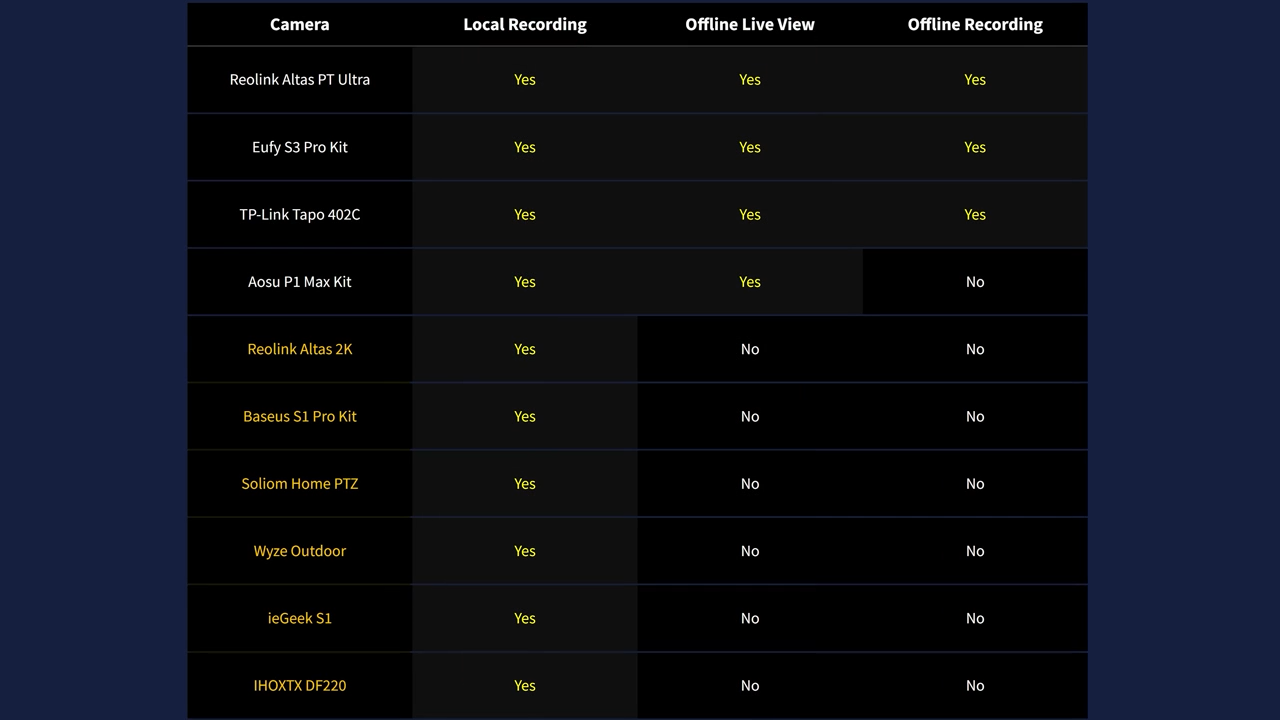The image size is (1280, 720).
Task: Click Offline Recording Yes for Eufy S3 Pro Kit
Action: tap(975, 147)
